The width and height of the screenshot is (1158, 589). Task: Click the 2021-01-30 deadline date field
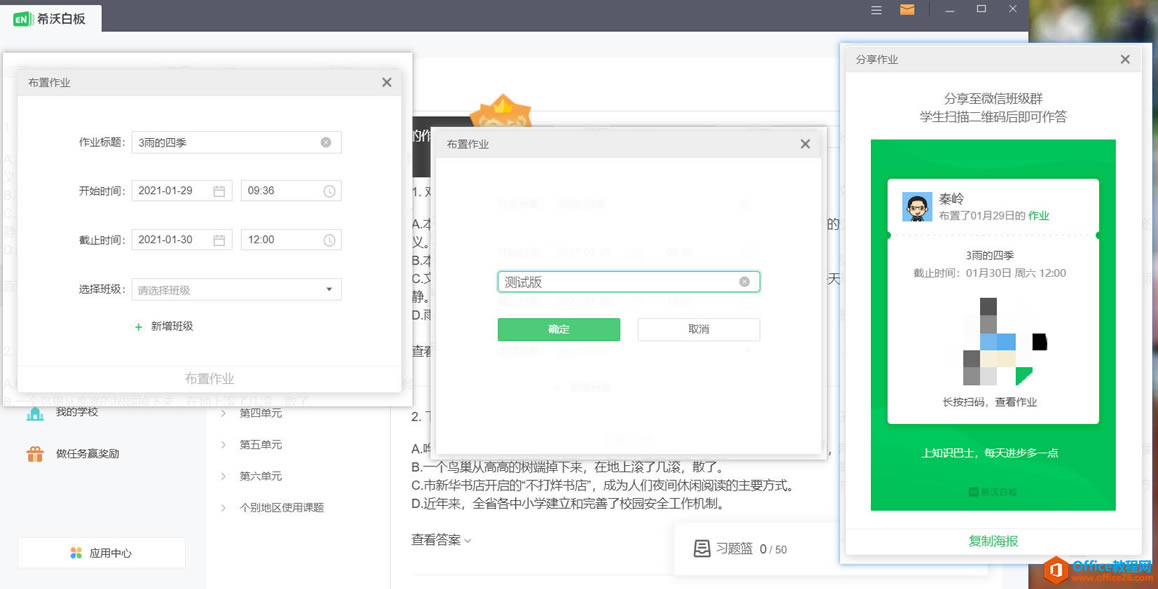coord(182,240)
